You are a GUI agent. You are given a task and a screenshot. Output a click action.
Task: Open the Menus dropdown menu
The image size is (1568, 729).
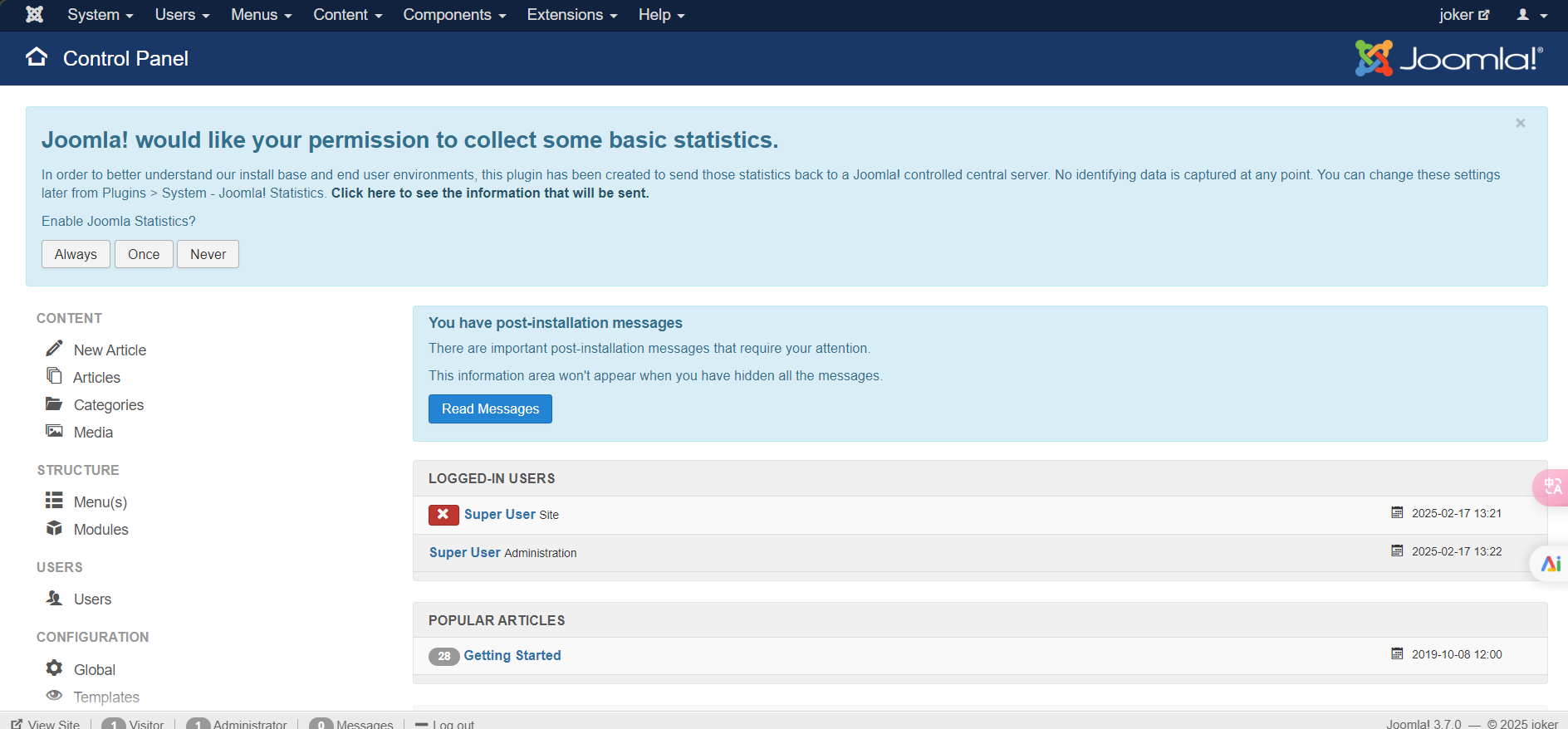pyautogui.click(x=261, y=15)
